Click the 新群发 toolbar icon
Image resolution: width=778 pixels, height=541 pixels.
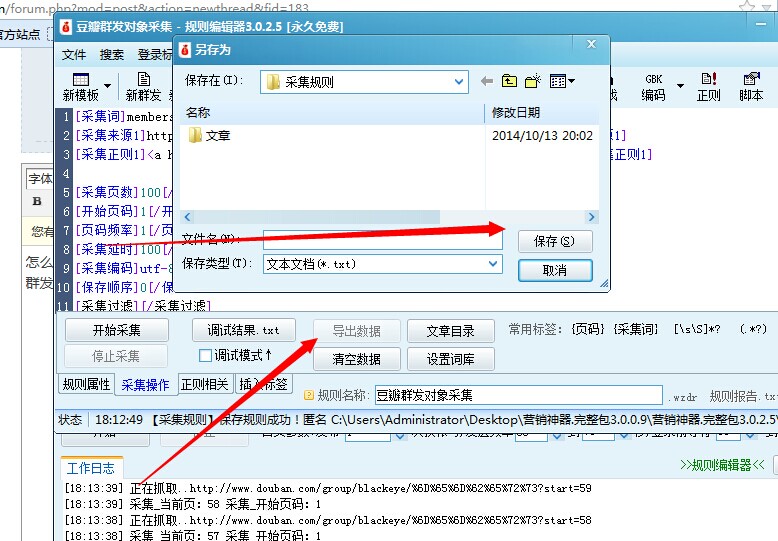click(x=144, y=87)
